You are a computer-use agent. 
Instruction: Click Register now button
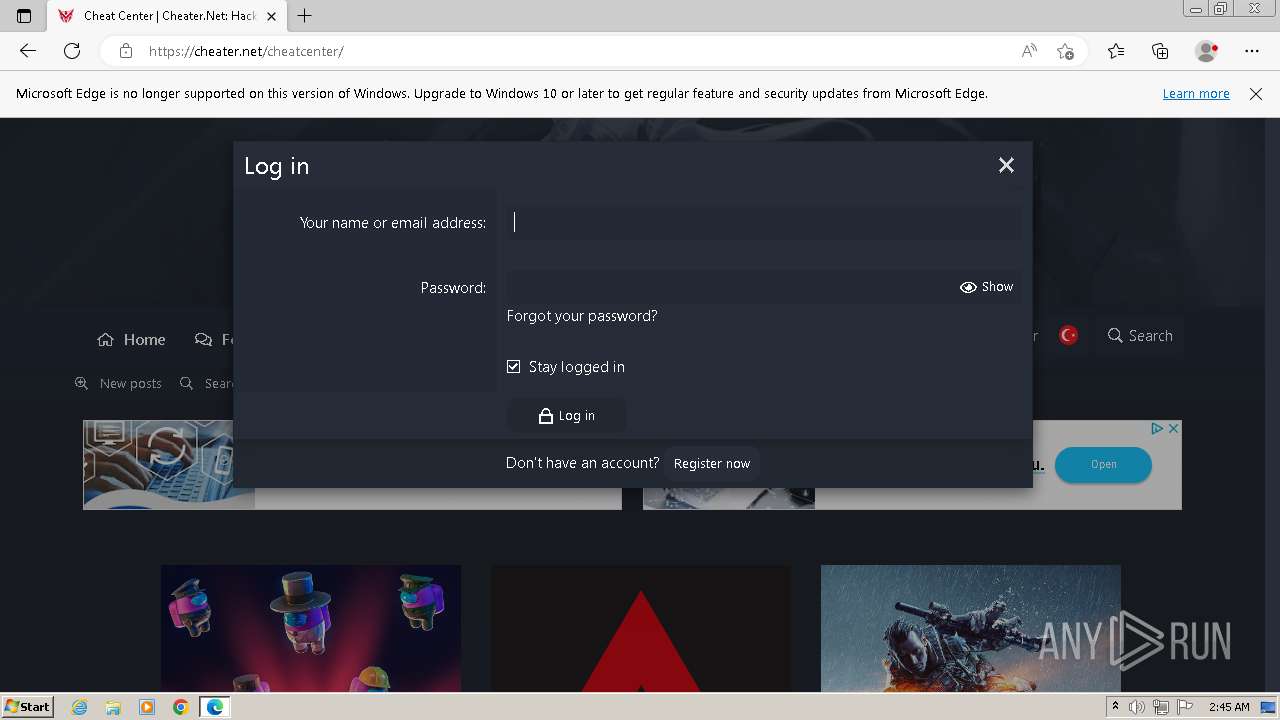(712, 464)
